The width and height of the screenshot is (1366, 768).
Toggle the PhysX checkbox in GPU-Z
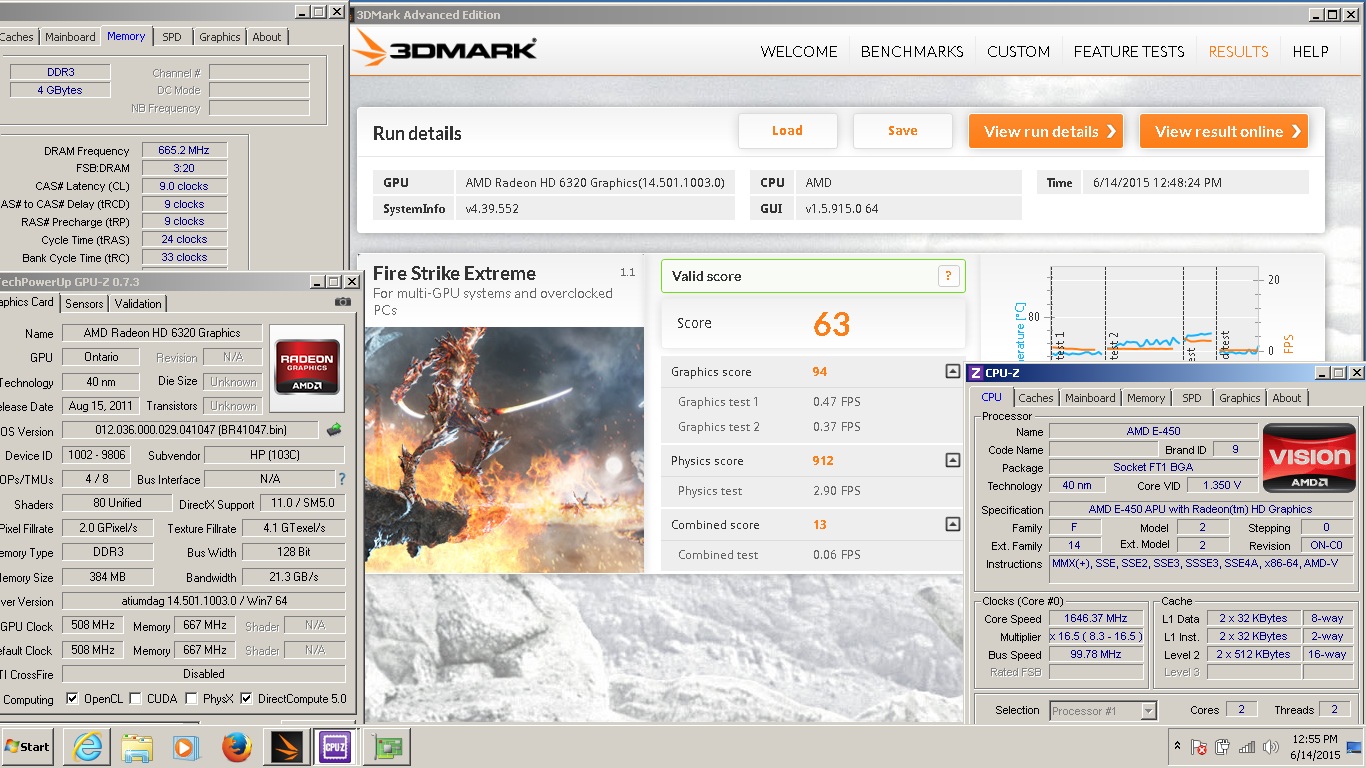[x=191, y=699]
